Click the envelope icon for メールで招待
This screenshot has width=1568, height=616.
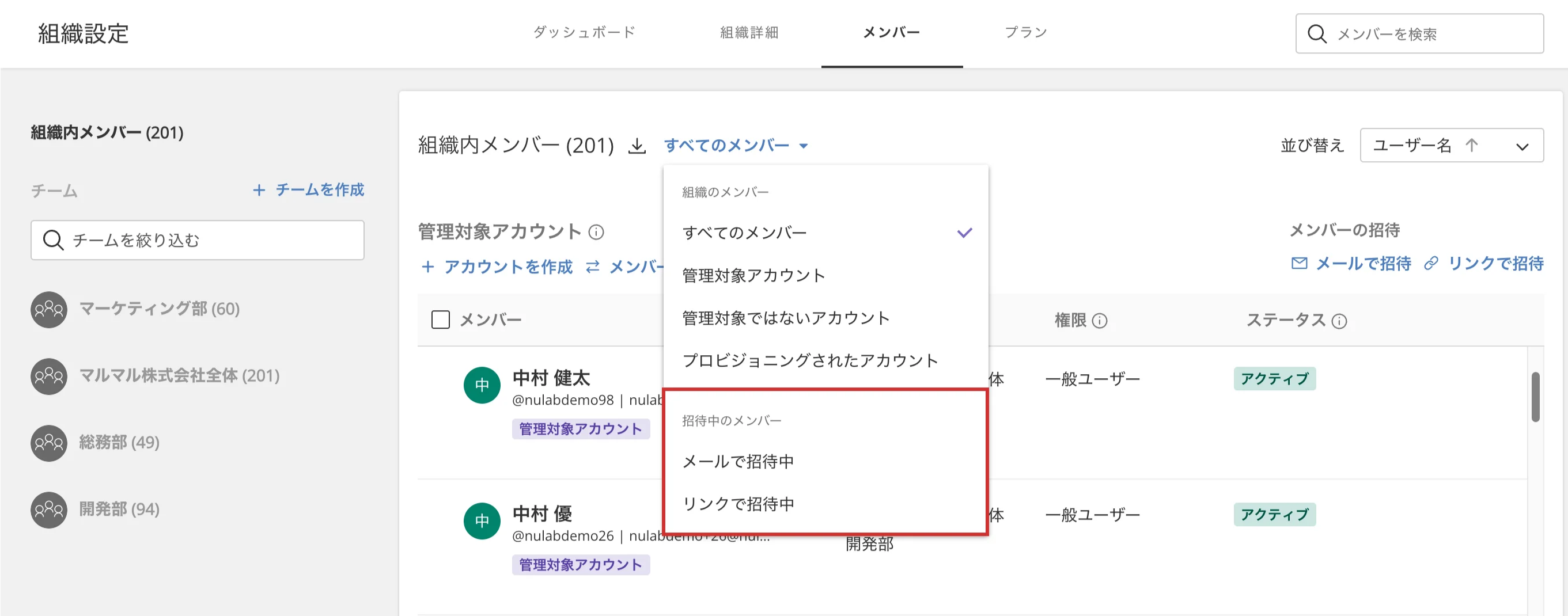1299,263
